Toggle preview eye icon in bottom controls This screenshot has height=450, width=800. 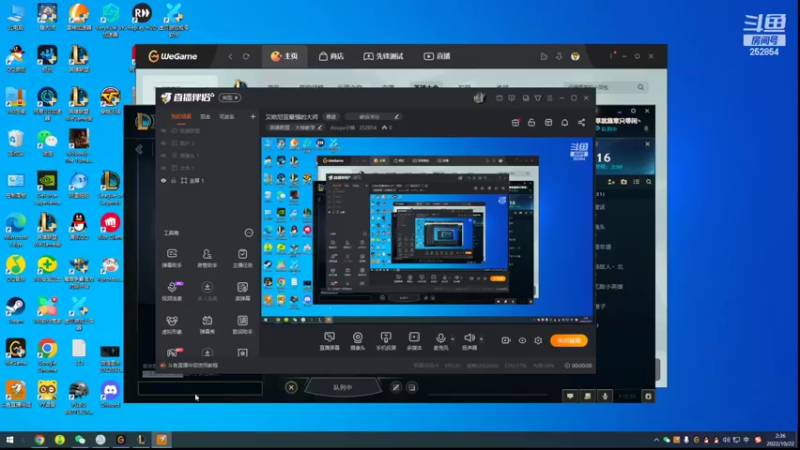pos(522,340)
